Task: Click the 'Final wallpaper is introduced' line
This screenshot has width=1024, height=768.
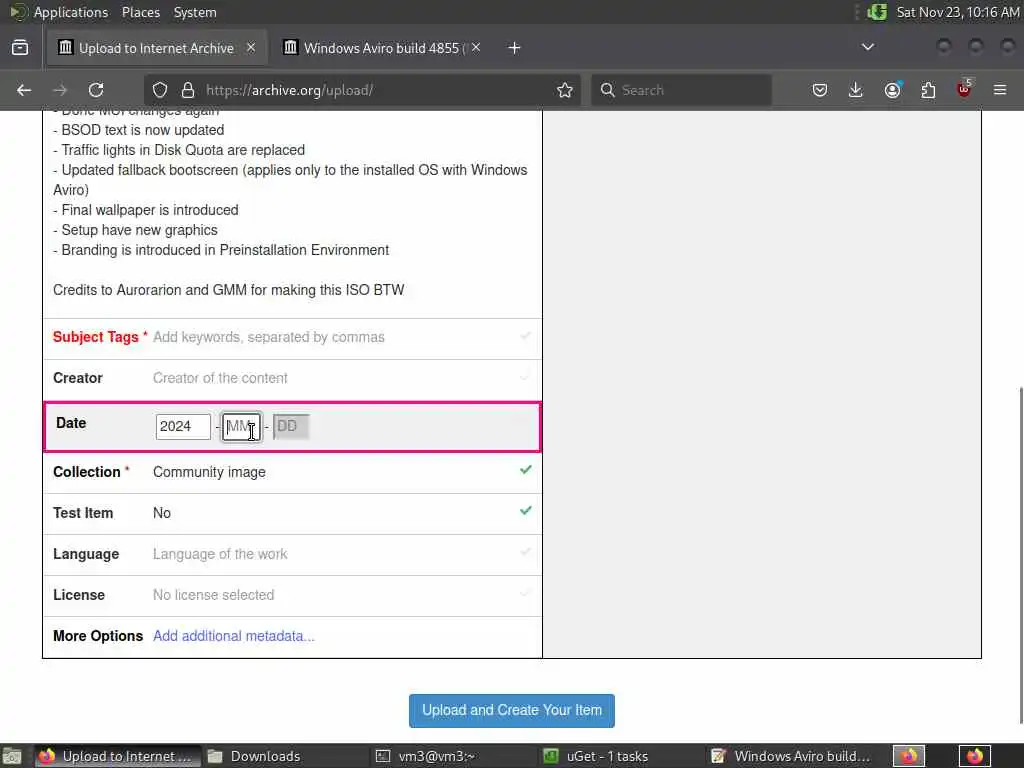Action: click(x=146, y=210)
